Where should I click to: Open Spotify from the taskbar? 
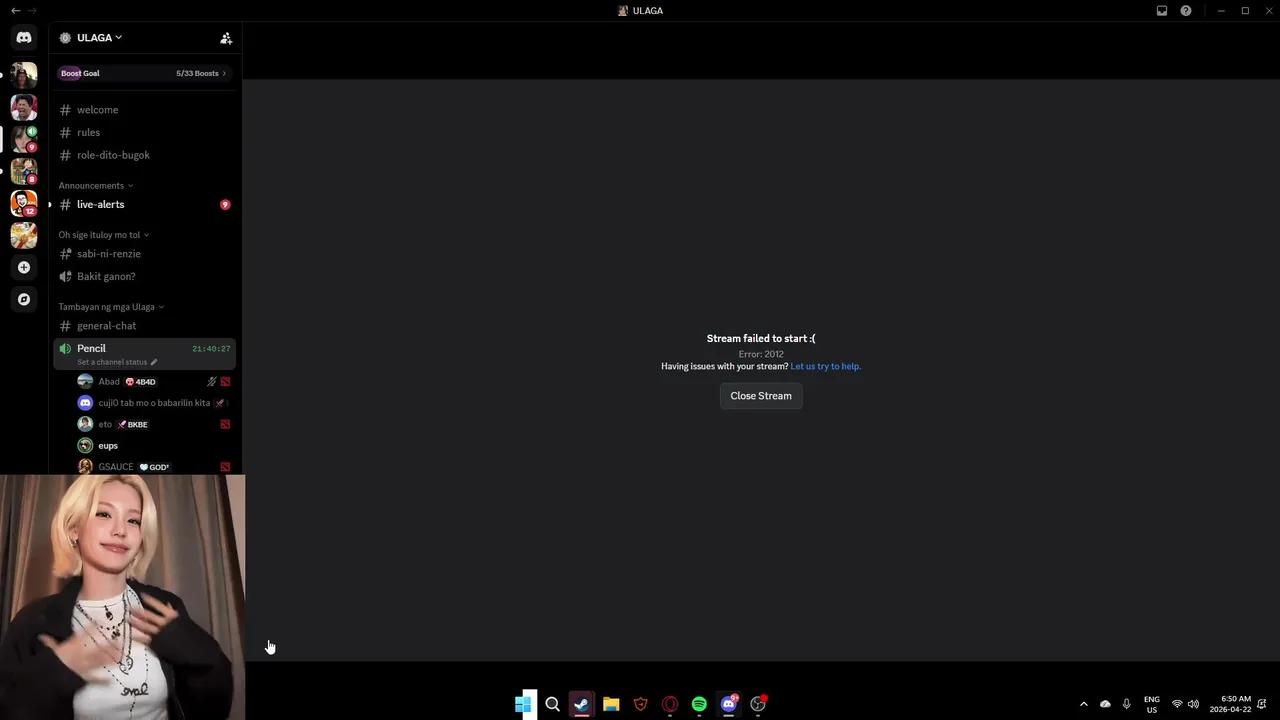(x=699, y=704)
